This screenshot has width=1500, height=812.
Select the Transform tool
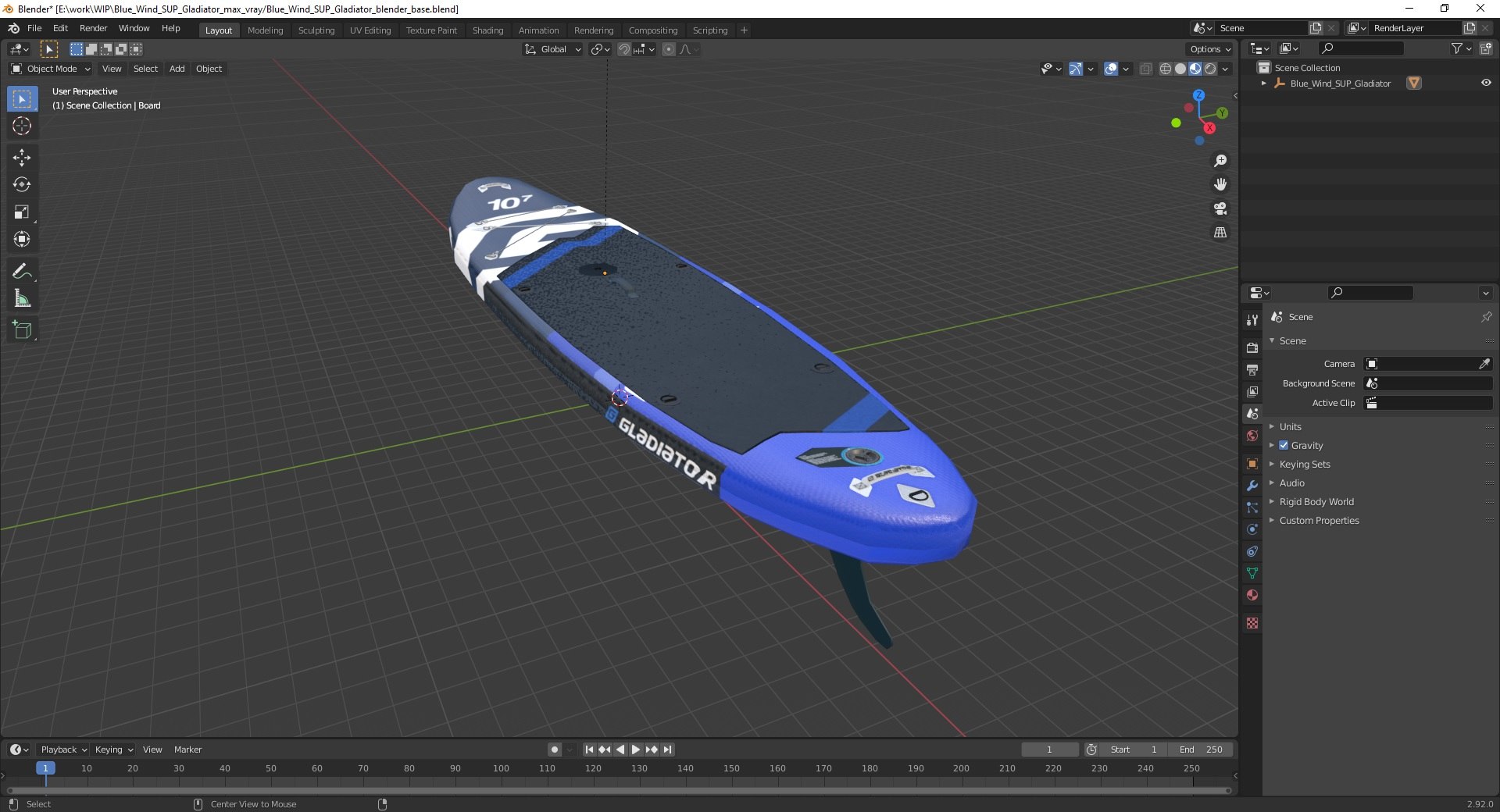coord(22,240)
